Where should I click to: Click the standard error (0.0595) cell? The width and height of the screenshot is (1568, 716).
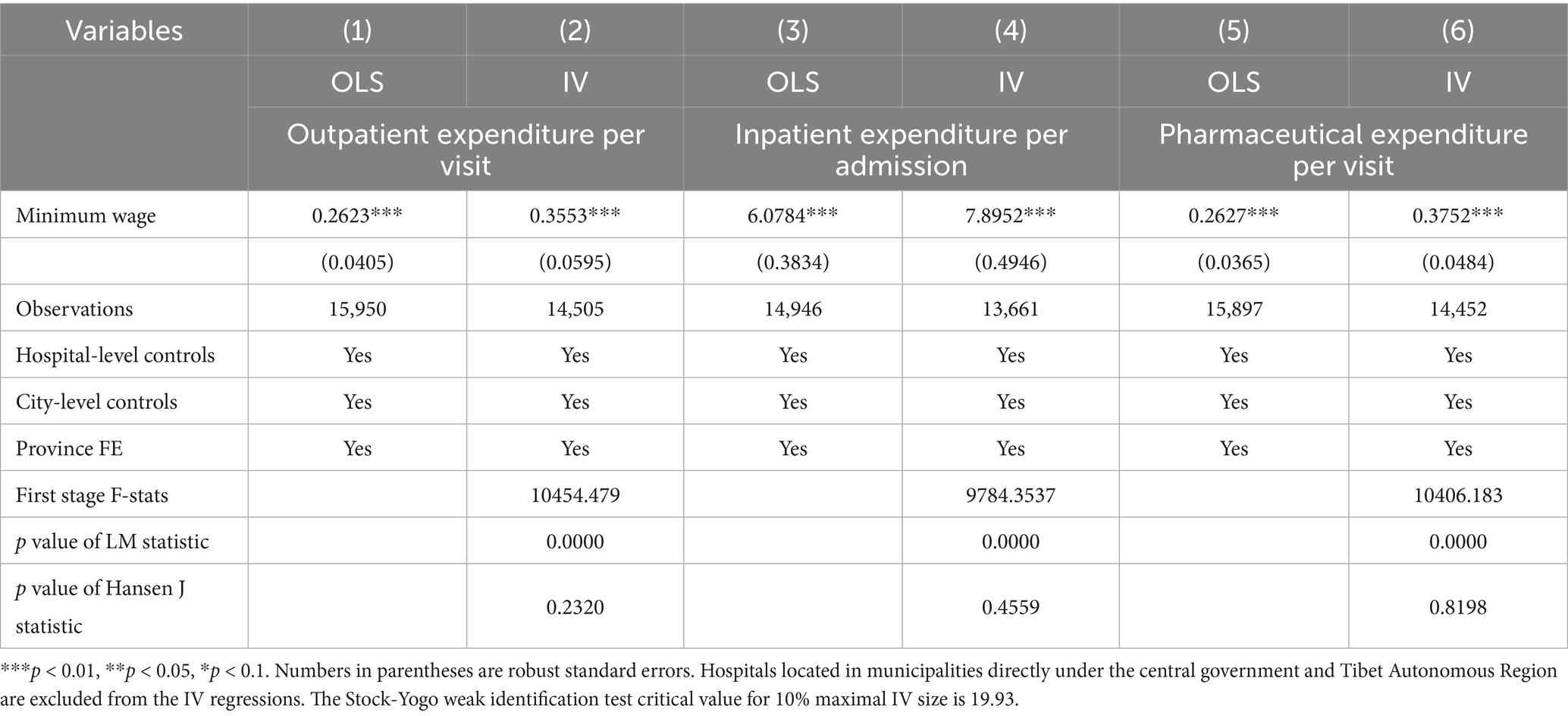coord(575,262)
